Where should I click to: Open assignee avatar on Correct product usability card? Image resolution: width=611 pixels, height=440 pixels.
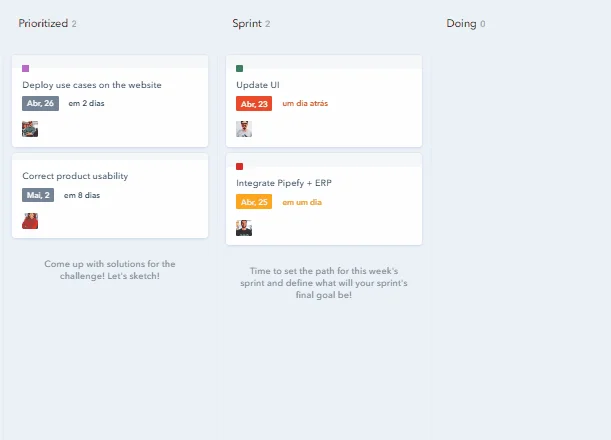click(30, 221)
